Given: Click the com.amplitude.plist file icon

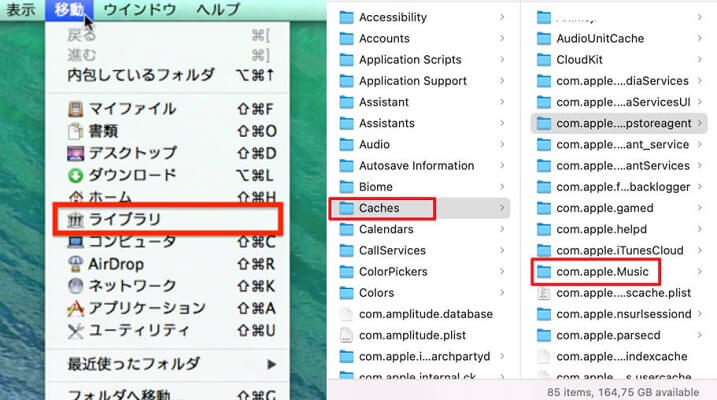Looking at the screenshot, I should coord(347,335).
